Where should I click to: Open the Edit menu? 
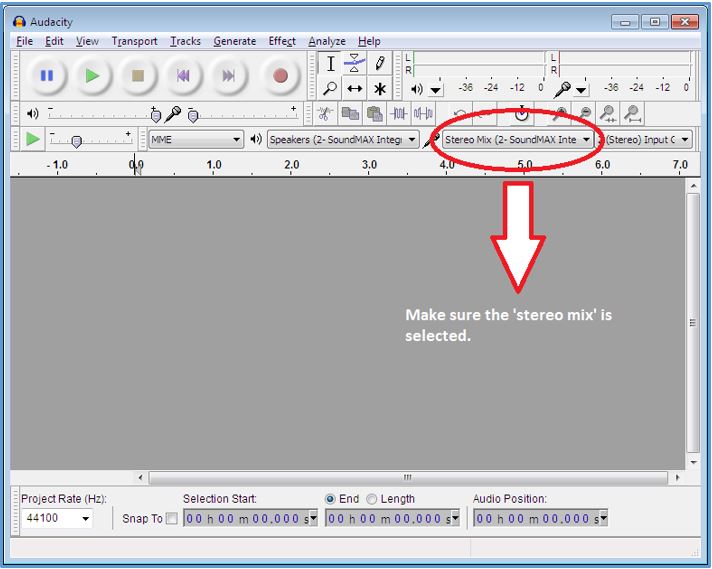54,41
